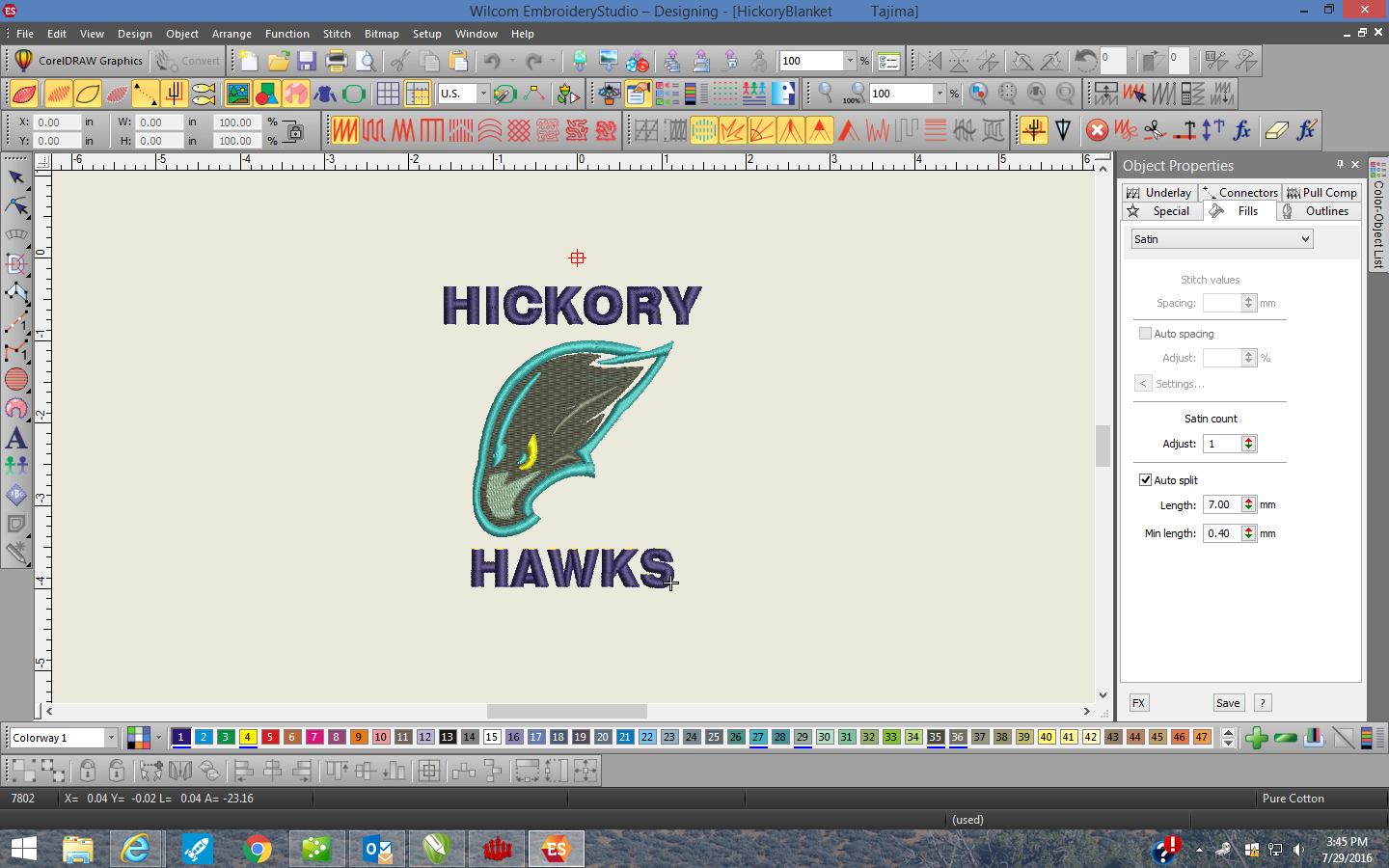Select the Reshape Object tool
The image size is (1389, 868).
(16, 206)
